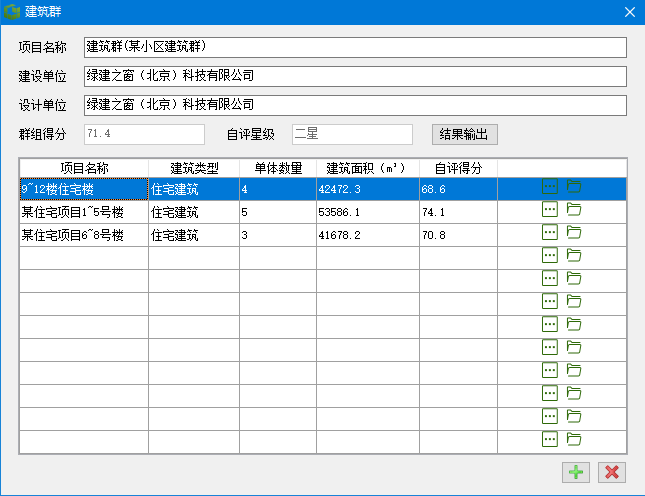The width and height of the screenshot is (645, 496).
Task: Click the 建筑面积 column header
Action: (x=367, y=167)
